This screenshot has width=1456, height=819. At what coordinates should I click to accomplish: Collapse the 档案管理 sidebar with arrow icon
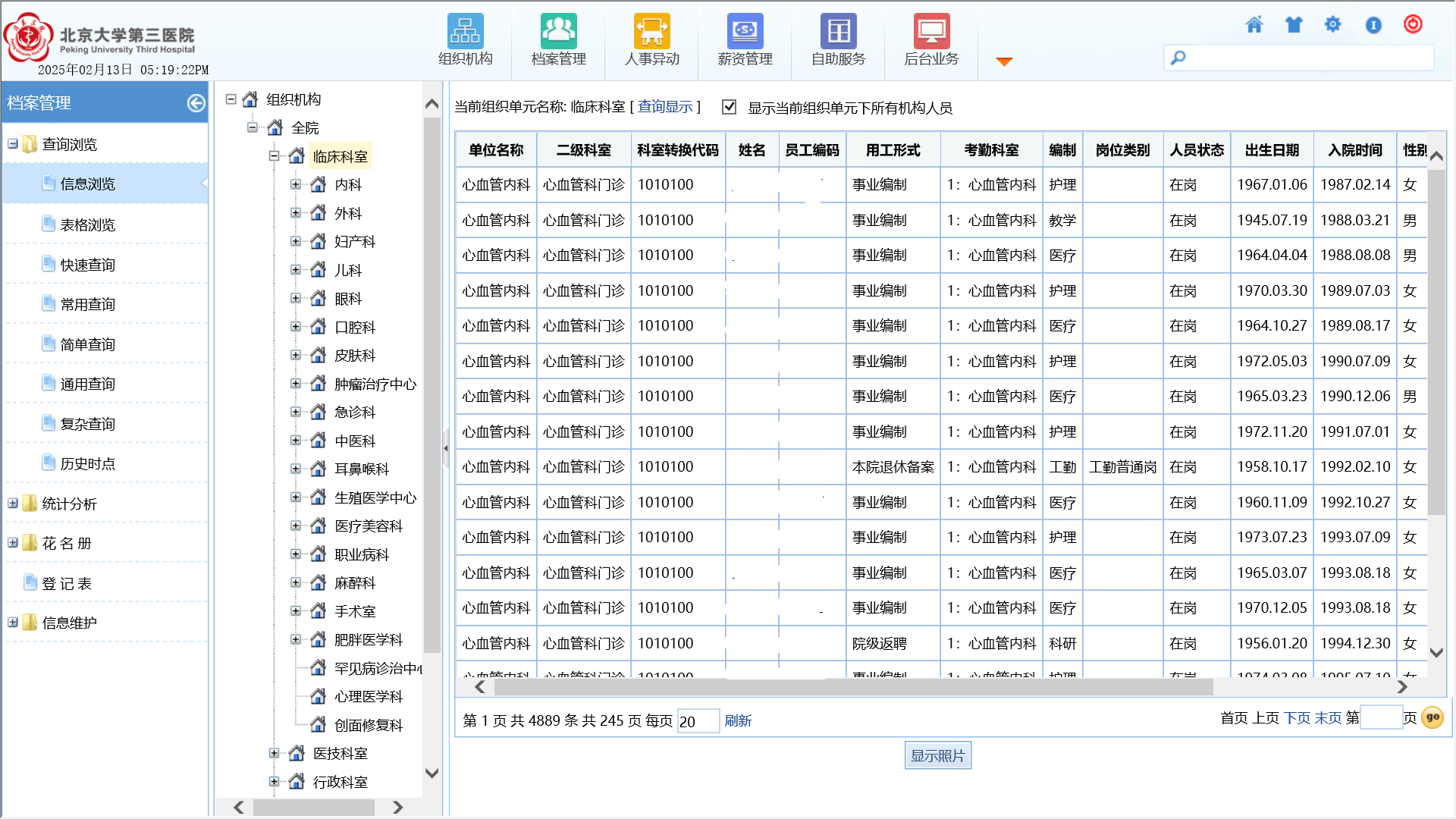[196, 103]
